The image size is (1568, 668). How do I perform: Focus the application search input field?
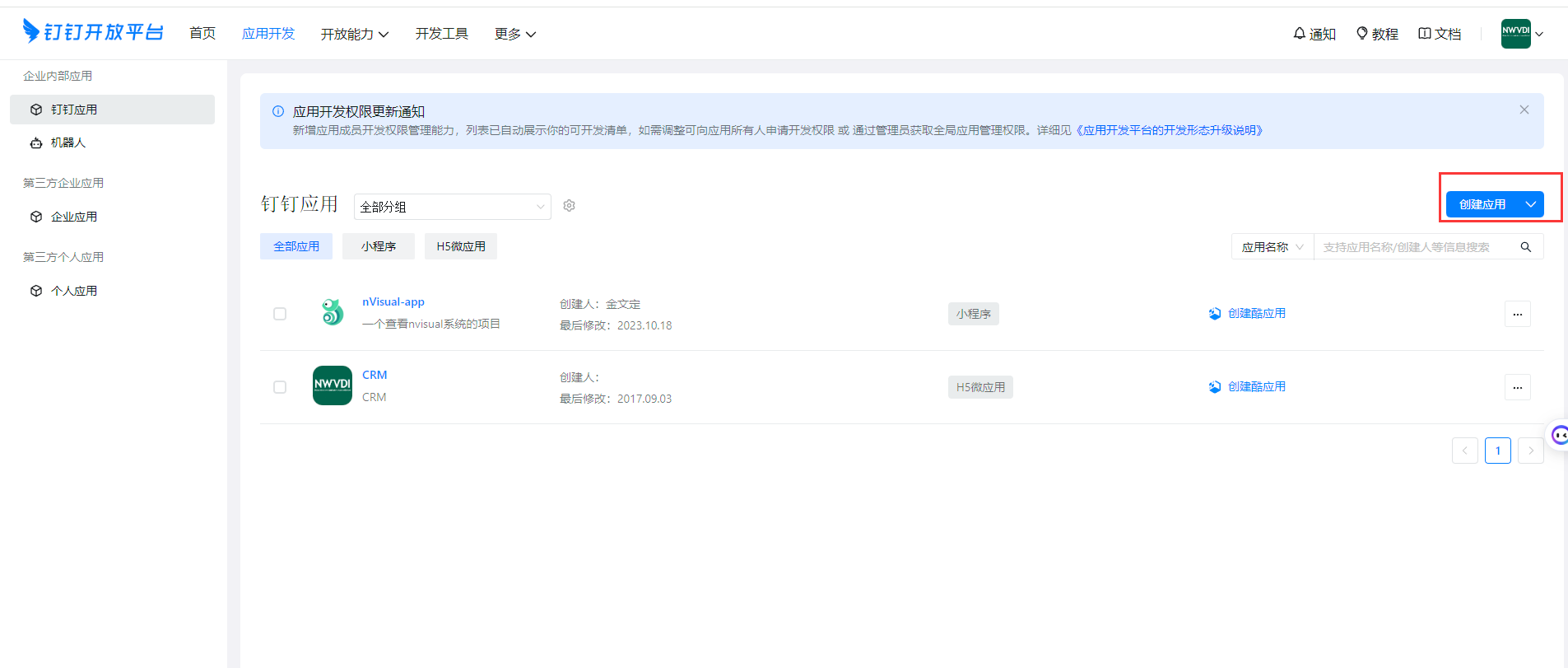tap(1416, 247)
